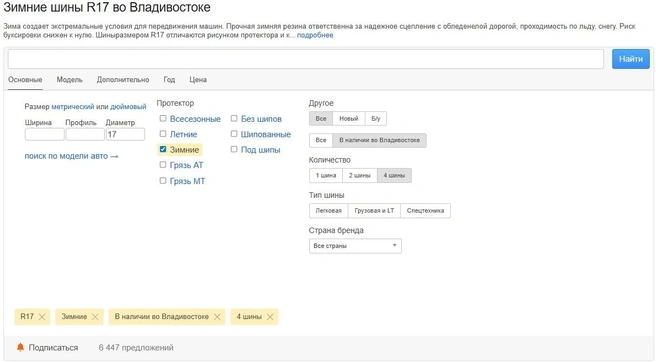Click the 6 447 предложений count
656x362 pixels.
pos(136,347)
